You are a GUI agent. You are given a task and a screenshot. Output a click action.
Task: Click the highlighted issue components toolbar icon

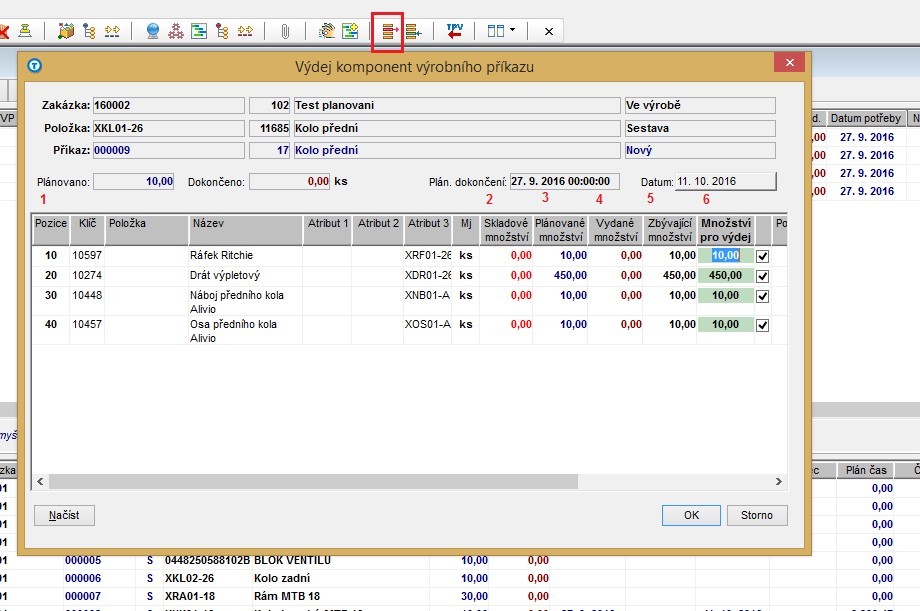click(x=388, y=31)
